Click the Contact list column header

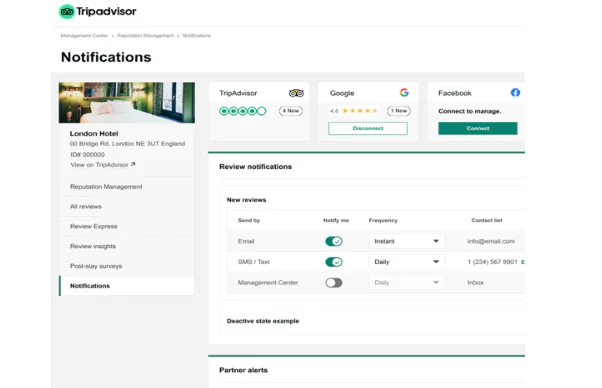pyautogui.click(x=487, y=220)
